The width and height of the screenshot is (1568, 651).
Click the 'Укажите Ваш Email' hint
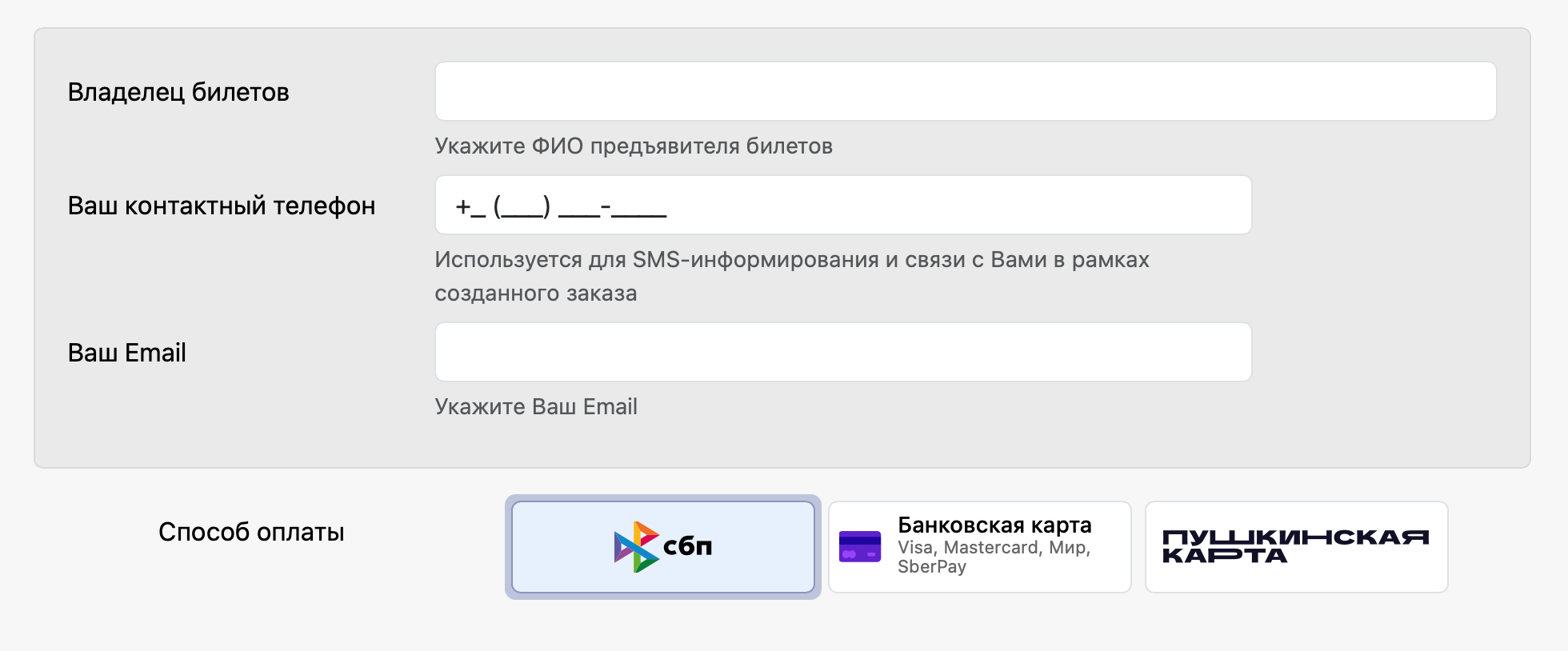(536, 407)
